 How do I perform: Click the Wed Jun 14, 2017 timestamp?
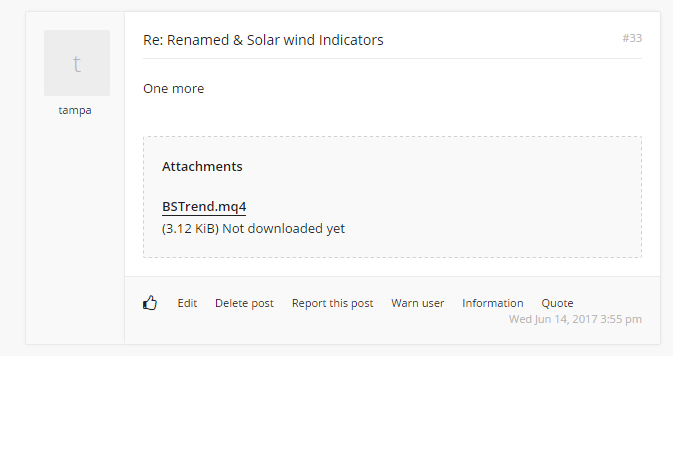(575, 319)
